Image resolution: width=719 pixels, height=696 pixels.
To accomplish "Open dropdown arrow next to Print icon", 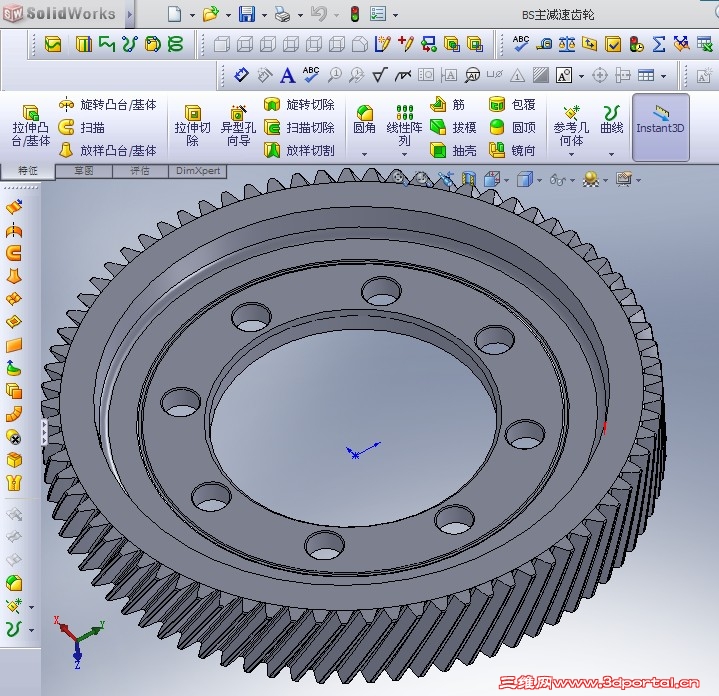I will point(300,15).
